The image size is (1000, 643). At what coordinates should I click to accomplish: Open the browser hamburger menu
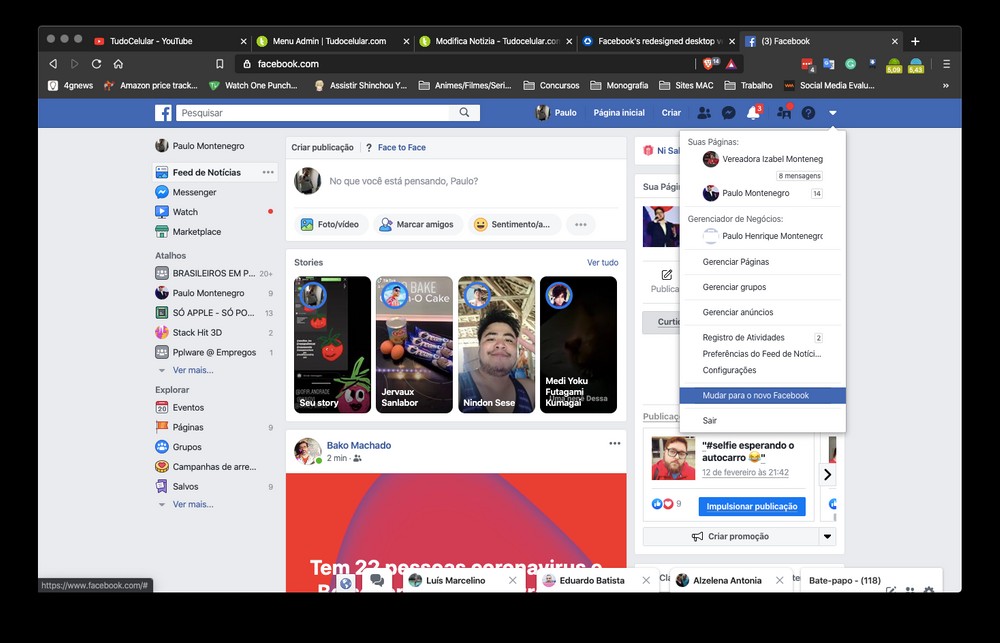946,64
